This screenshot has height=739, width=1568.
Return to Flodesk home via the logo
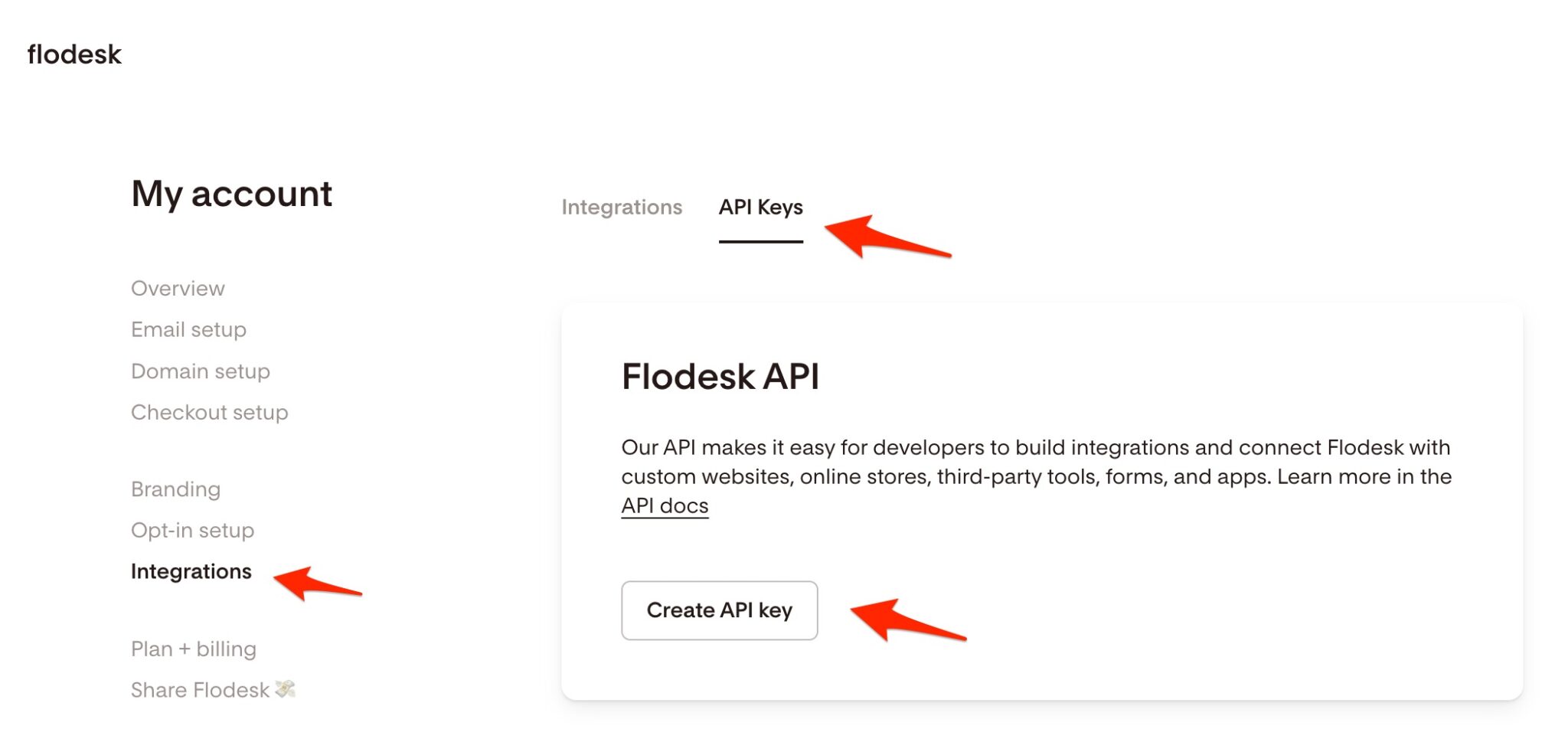click(73, 54)
